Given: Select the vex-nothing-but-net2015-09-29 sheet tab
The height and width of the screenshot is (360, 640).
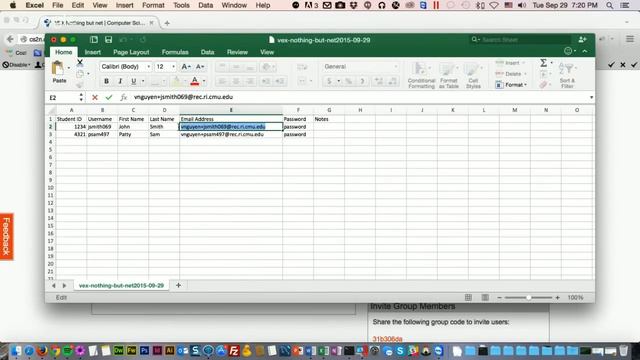Looking at the screenshot, I should click(121, 285).
